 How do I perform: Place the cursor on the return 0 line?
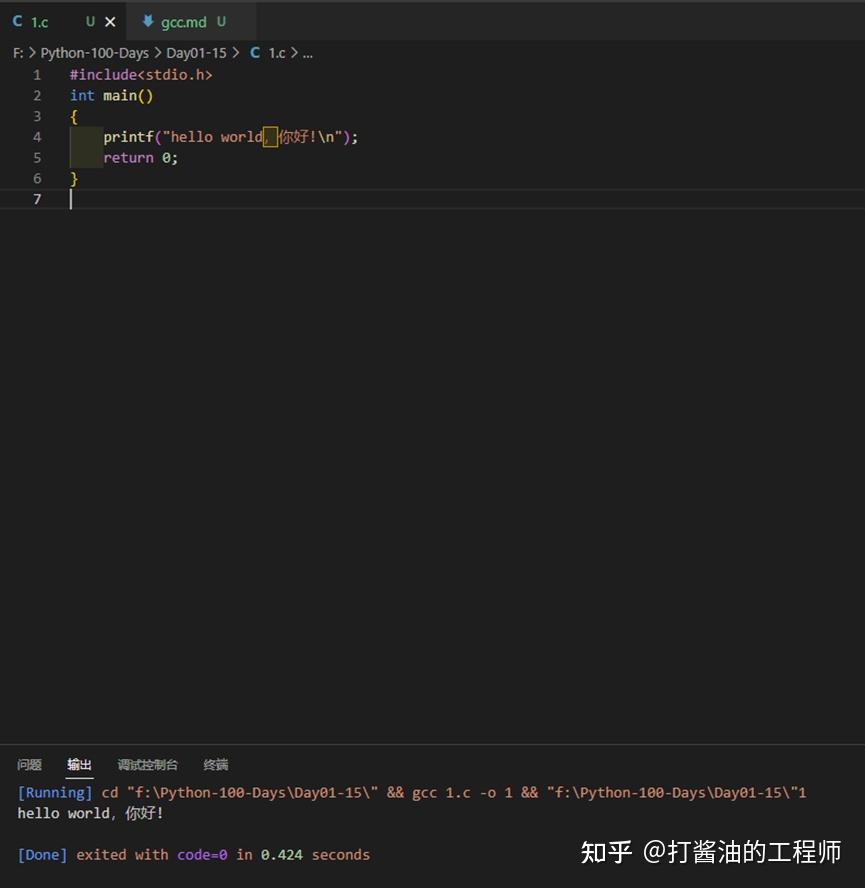point(140,157)
